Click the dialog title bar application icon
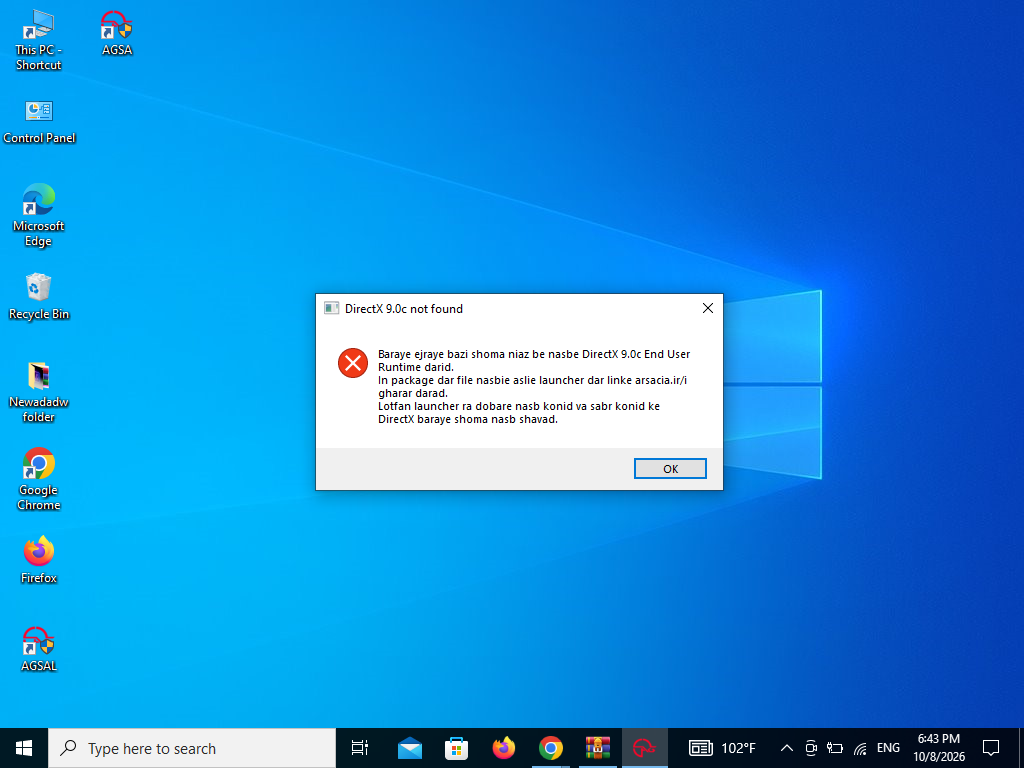The width and height of the screenshot is (1024, 768). pyautogui.click(x=331, y=308)
